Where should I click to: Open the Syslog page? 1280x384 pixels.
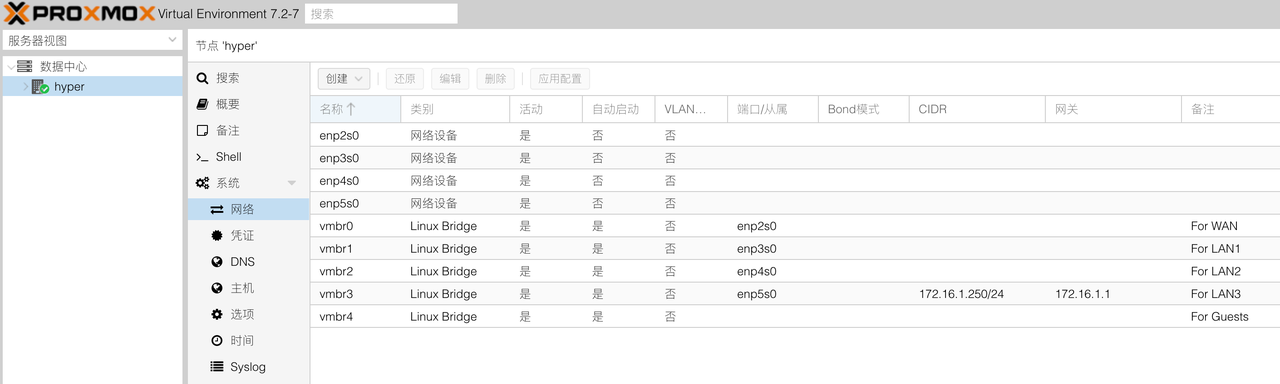tap(248, 367)
